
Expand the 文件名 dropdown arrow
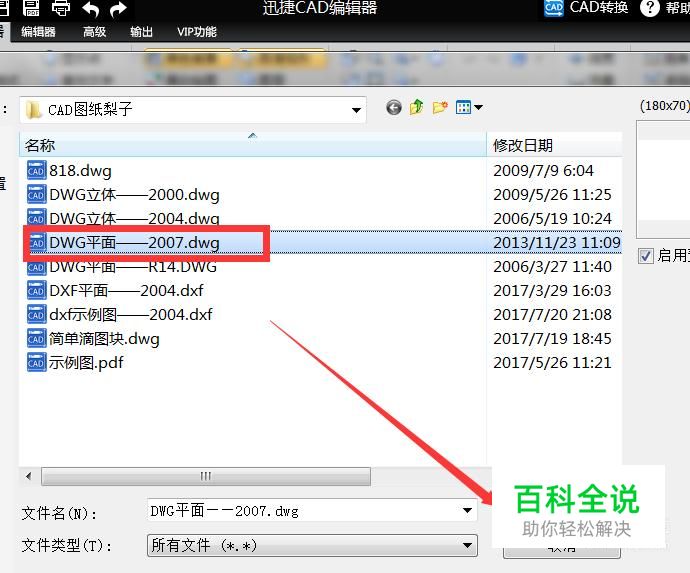point(467,511)
